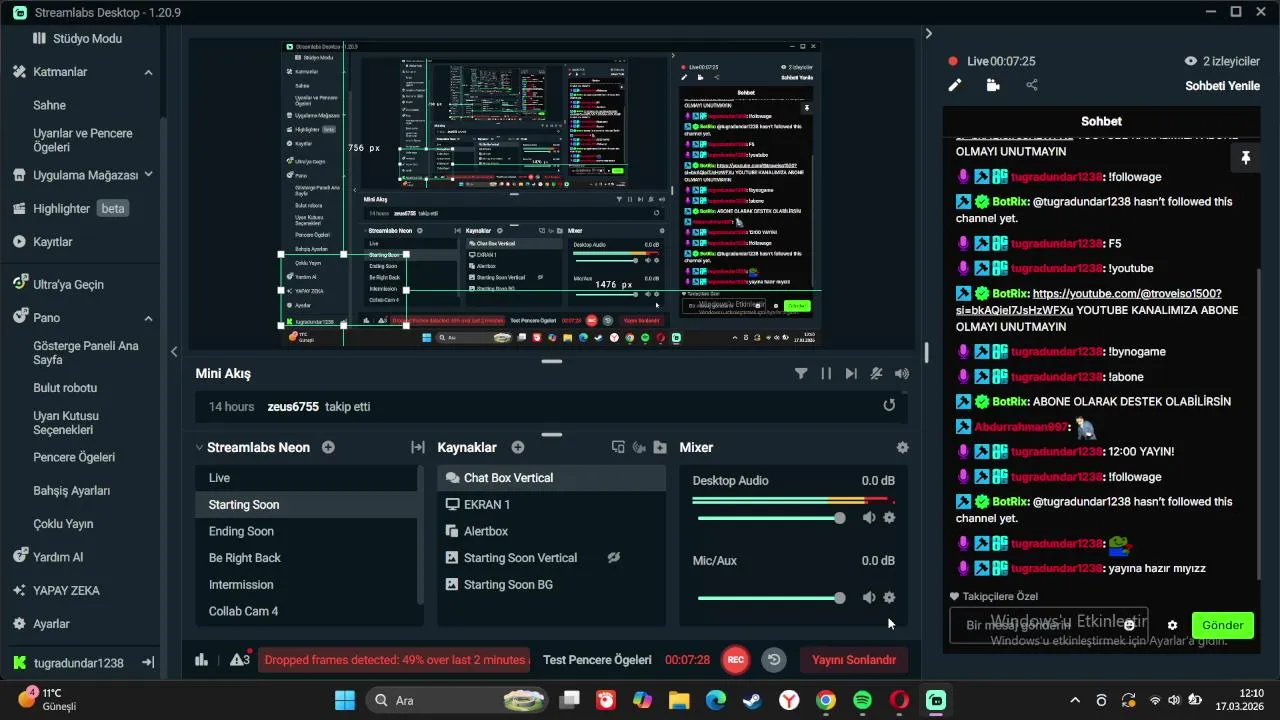
Task: Adjust the Desktop Audio volume slider
Action: click(771, 518)
